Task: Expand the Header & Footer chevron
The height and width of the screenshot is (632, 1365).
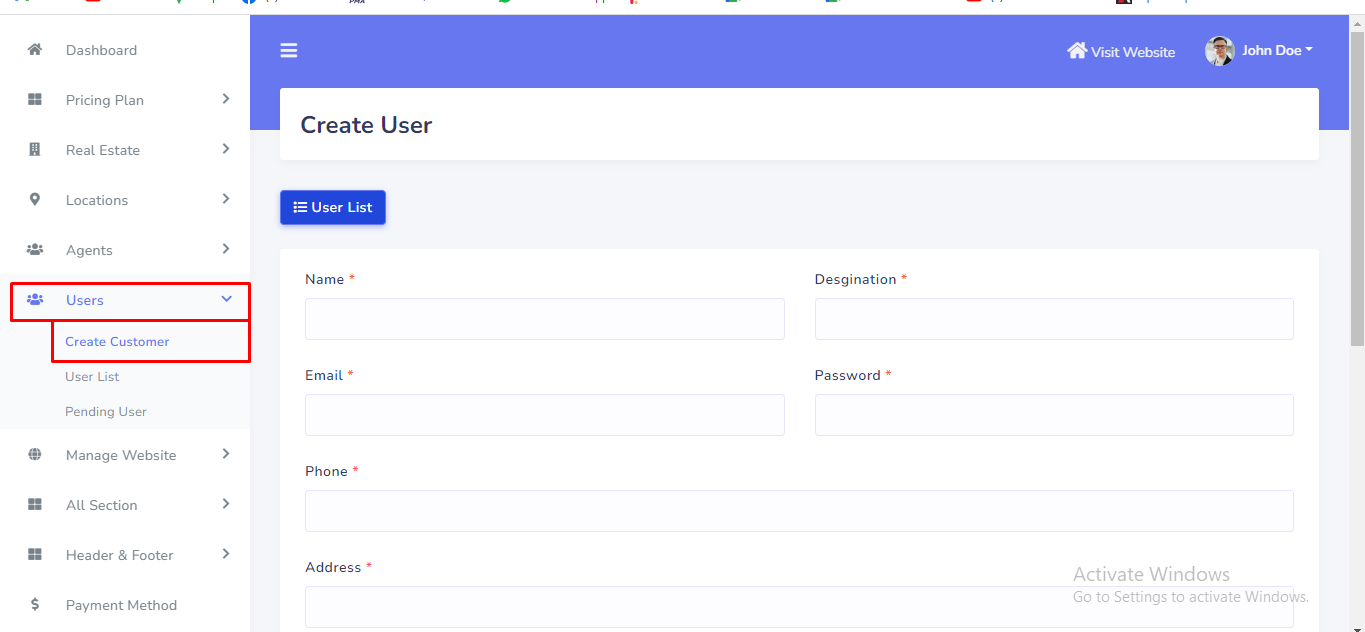Action: (226, 554)
